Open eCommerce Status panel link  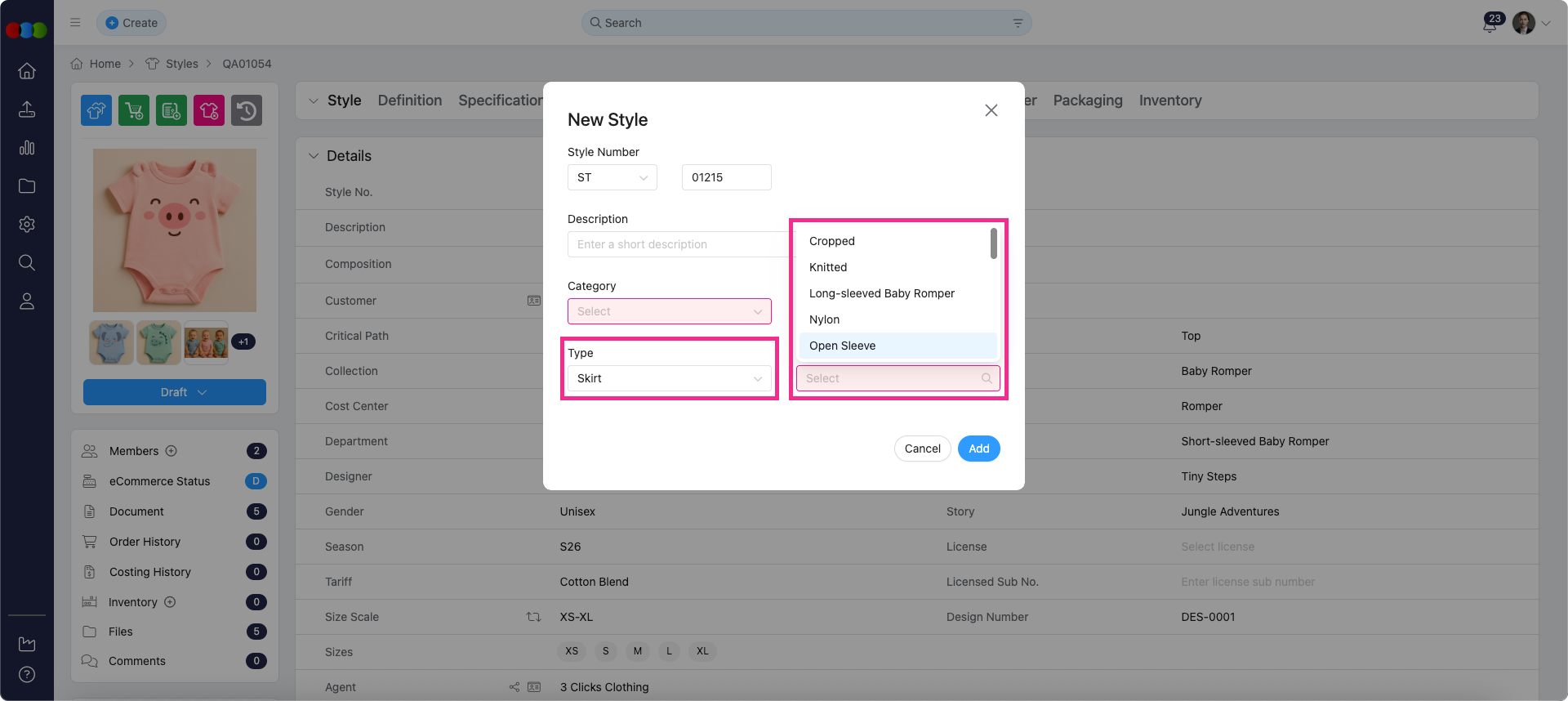(160, 481)
